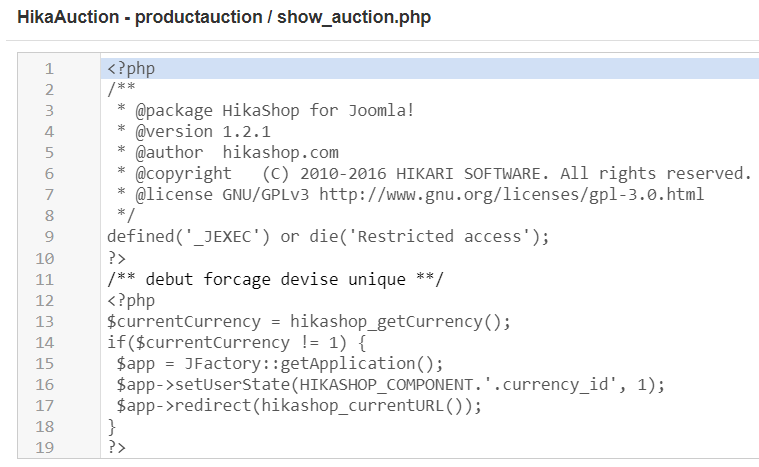759x467 pixels.
Task: Click the if($currentCurrency != 1) line
Action: (x=237, y=343)
